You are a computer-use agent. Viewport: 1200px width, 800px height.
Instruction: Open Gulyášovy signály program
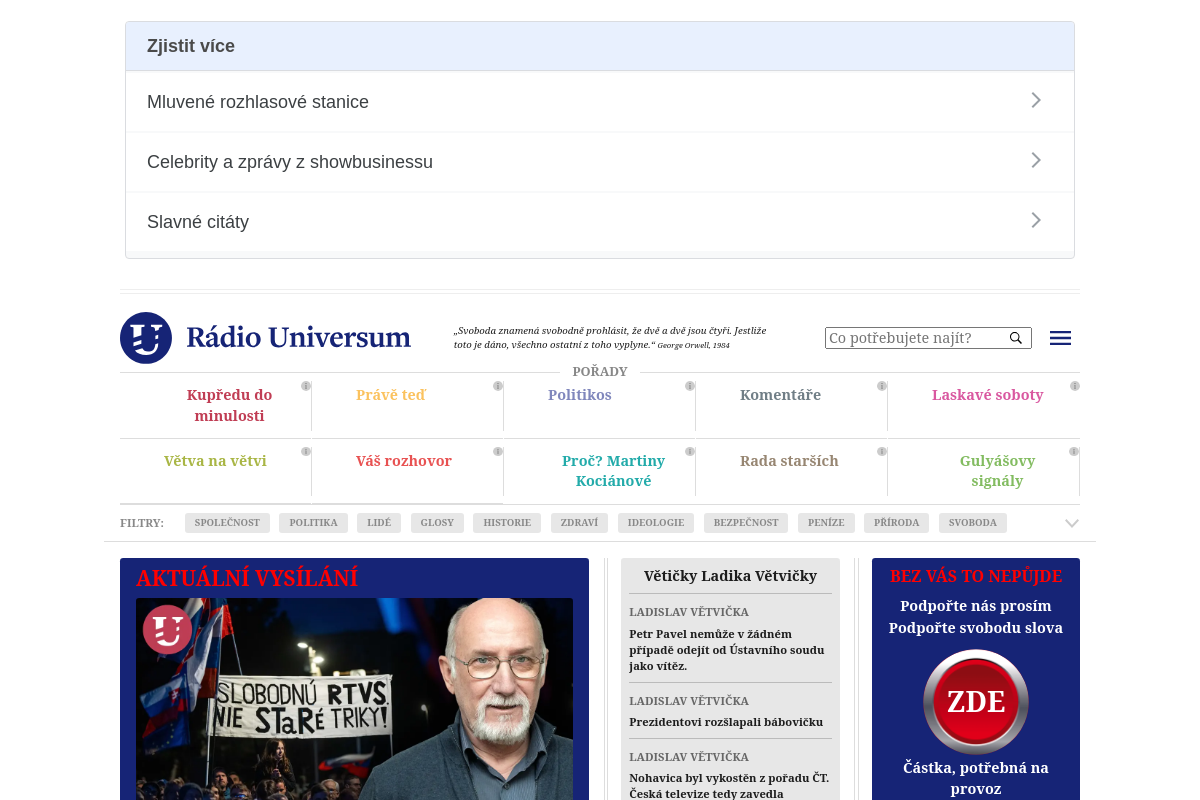pyautogui.click(x=997, y=471)
